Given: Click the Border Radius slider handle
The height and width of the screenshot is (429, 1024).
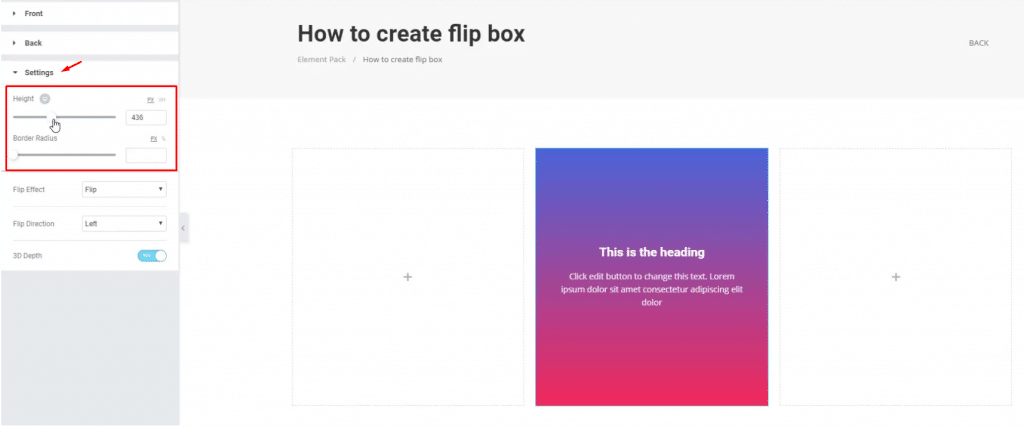Looking at the screenshot, I should [x=14, y=155].
